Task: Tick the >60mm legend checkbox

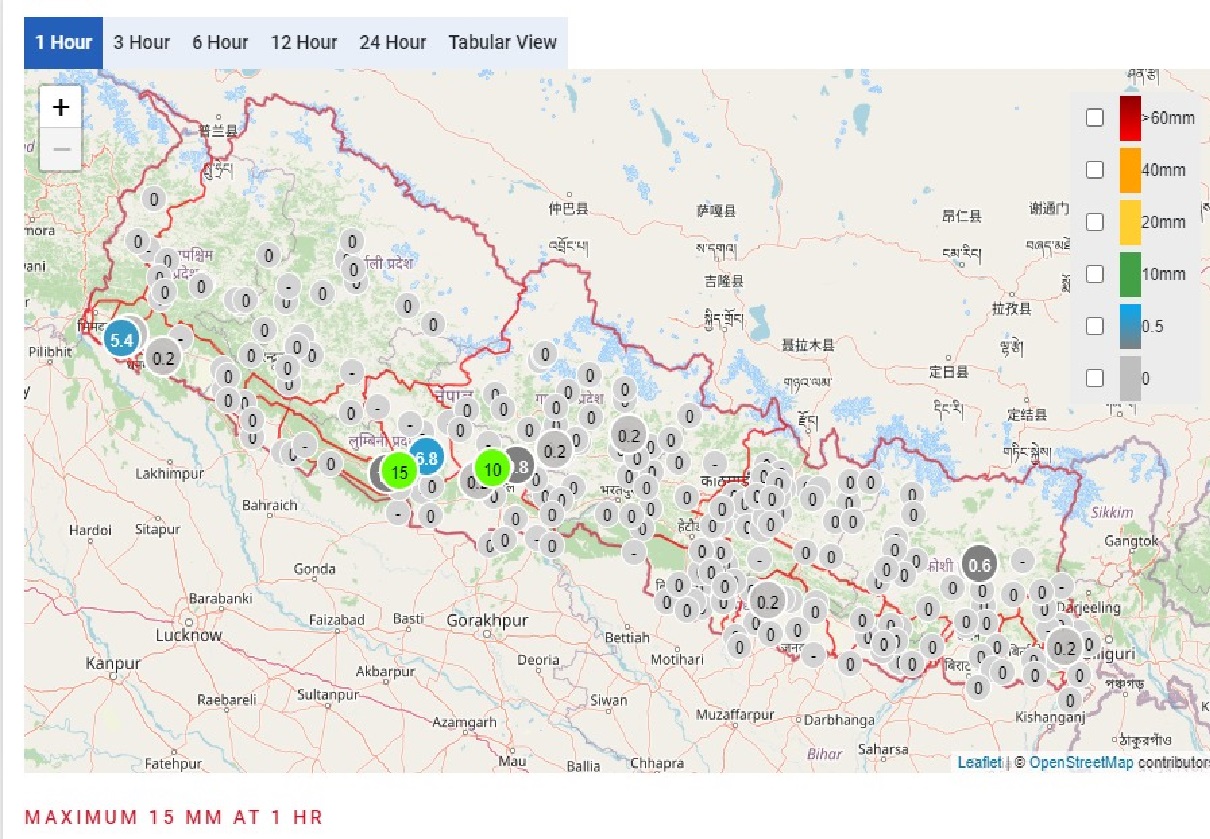Action: point(1095,118)
